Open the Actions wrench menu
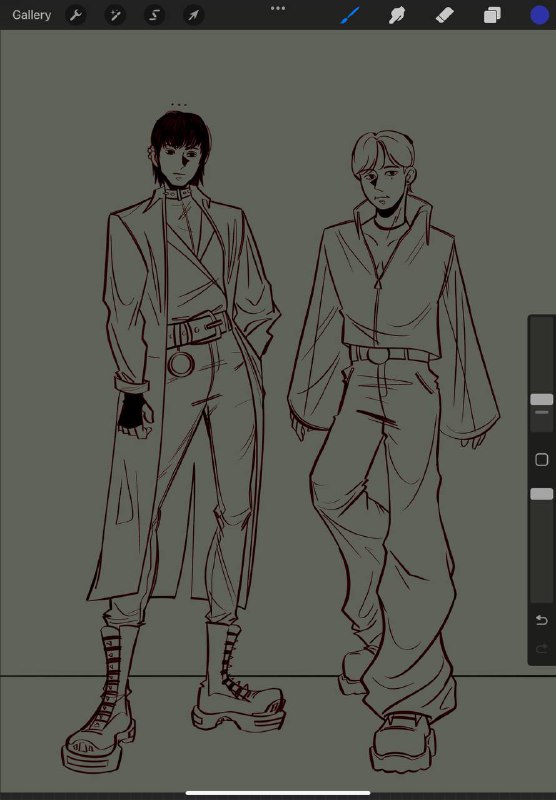Image resolution: width=556 pixels, height=800 pixels. (x=75, y=15)
